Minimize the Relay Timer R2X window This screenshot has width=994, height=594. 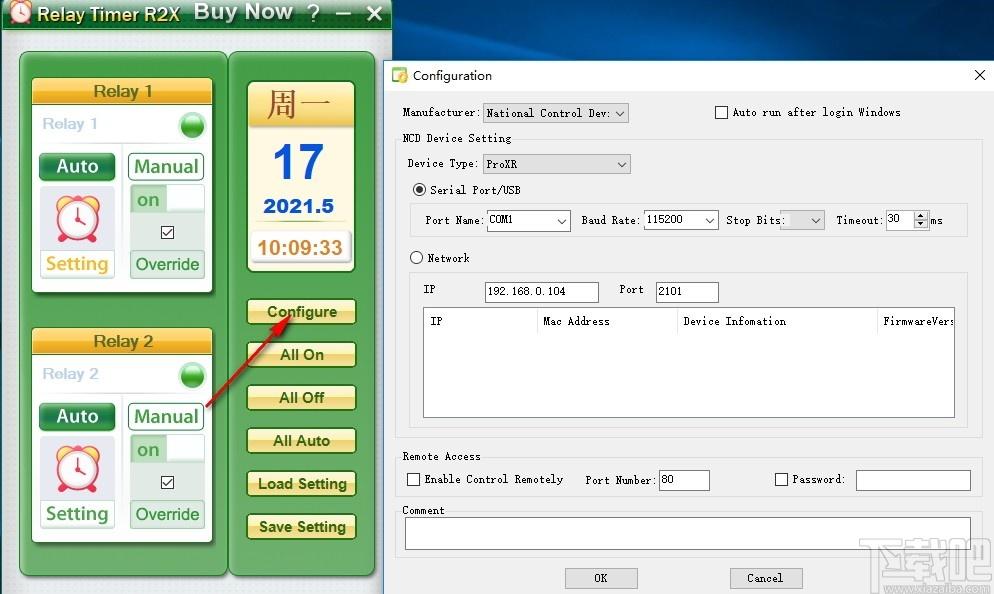point(343,13)
